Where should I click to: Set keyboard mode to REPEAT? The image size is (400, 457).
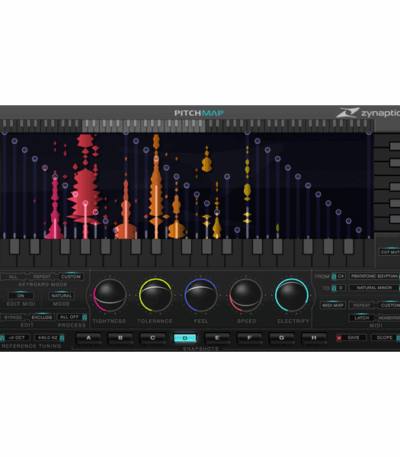coord(42,277)
